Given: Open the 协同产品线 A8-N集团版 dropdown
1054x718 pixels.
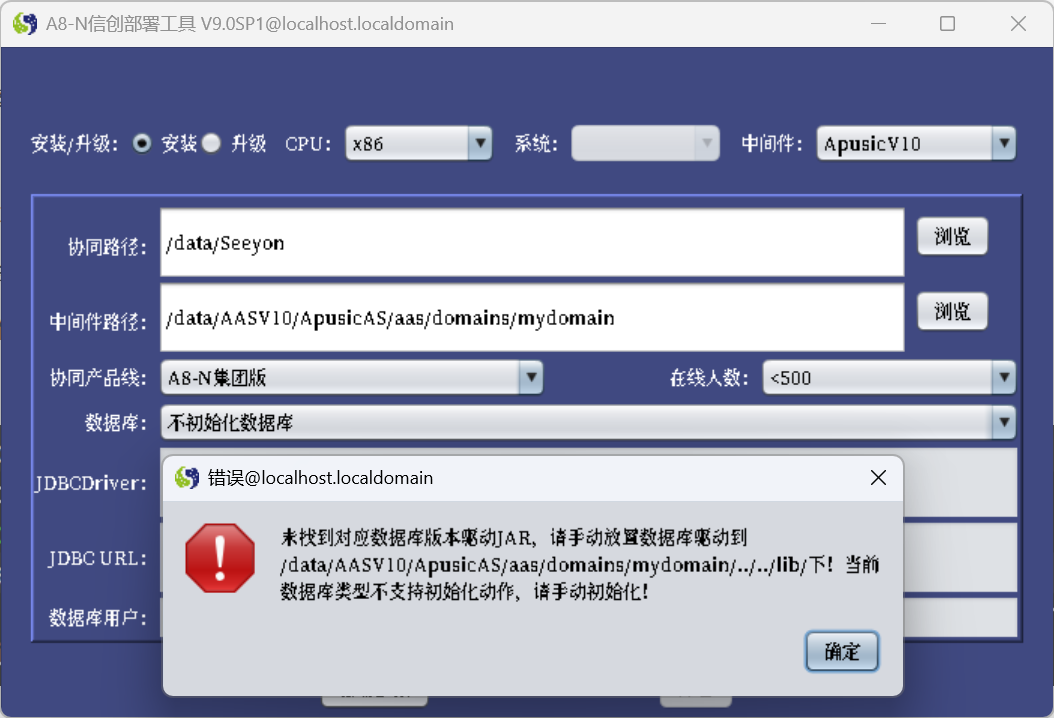Looking at the screenshot, I should click(352, 377).
